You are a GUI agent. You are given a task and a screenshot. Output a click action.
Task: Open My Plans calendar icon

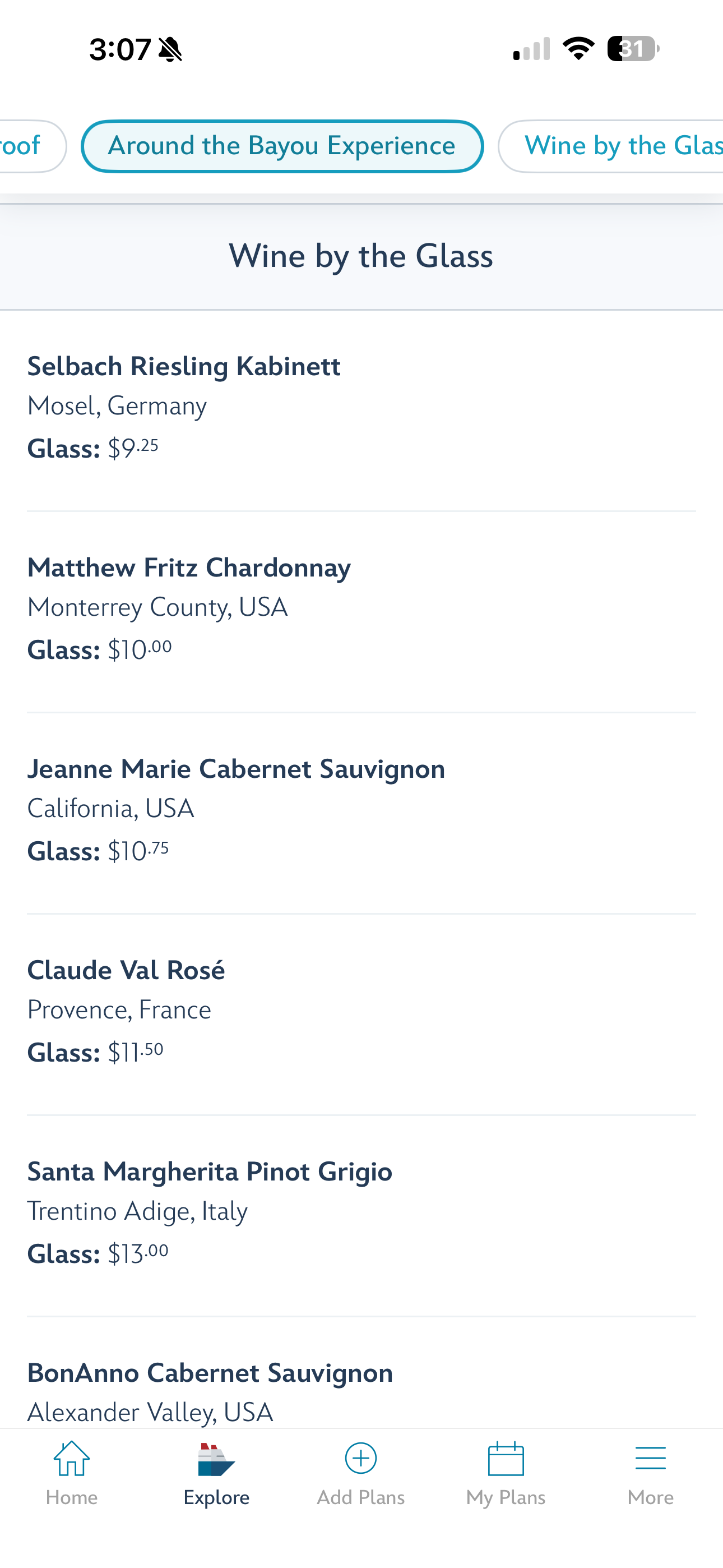(x=506, y=1459)
